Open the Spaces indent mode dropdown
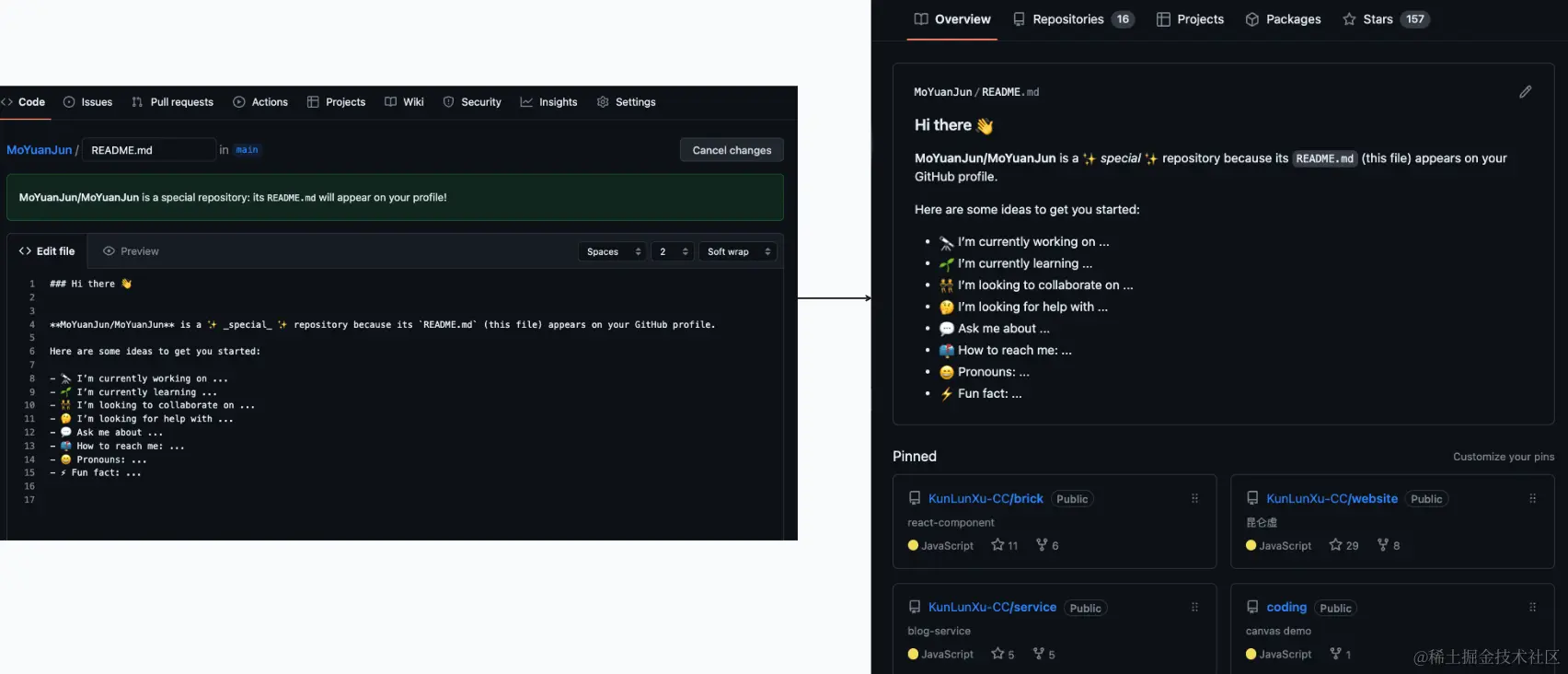1568x674 pixels. point(613,251)
